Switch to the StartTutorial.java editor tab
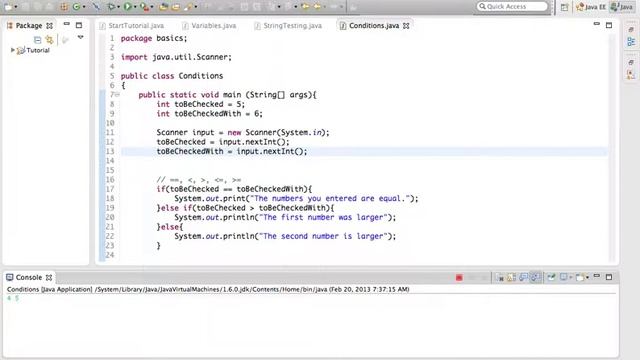Viewport: 640px width, 360px height. [x=131, y=26]
